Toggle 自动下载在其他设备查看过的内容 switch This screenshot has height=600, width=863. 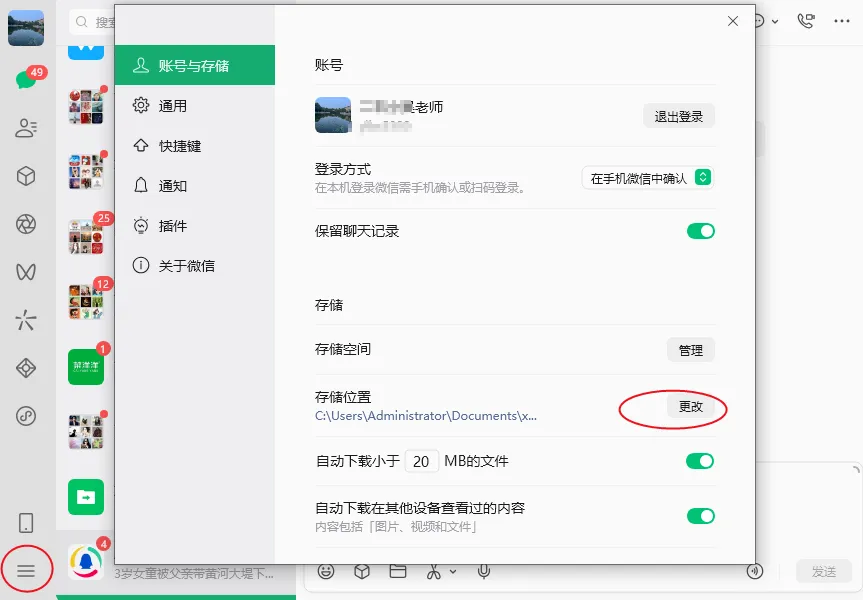(700, 516)
